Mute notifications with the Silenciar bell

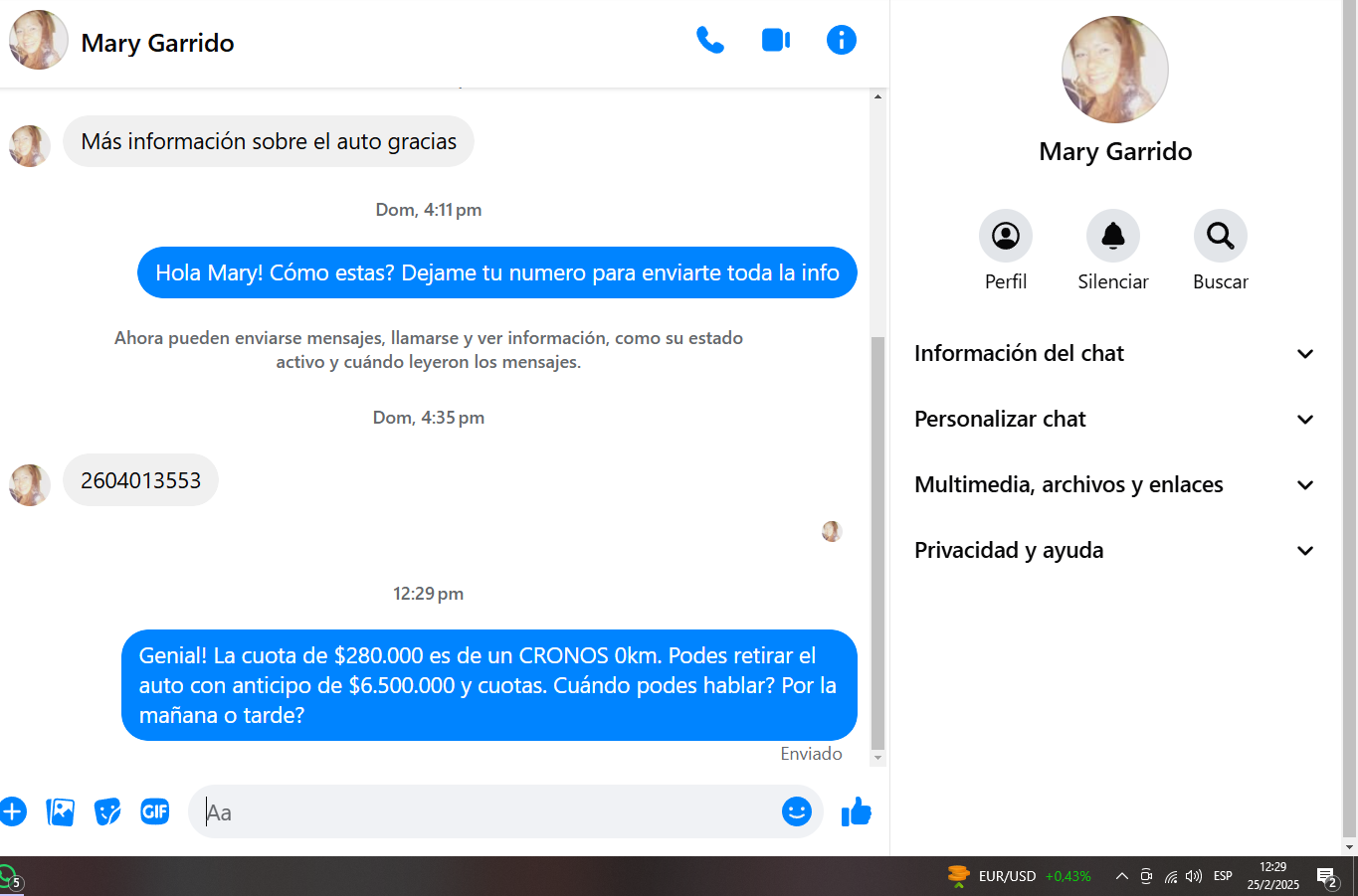1113,236
